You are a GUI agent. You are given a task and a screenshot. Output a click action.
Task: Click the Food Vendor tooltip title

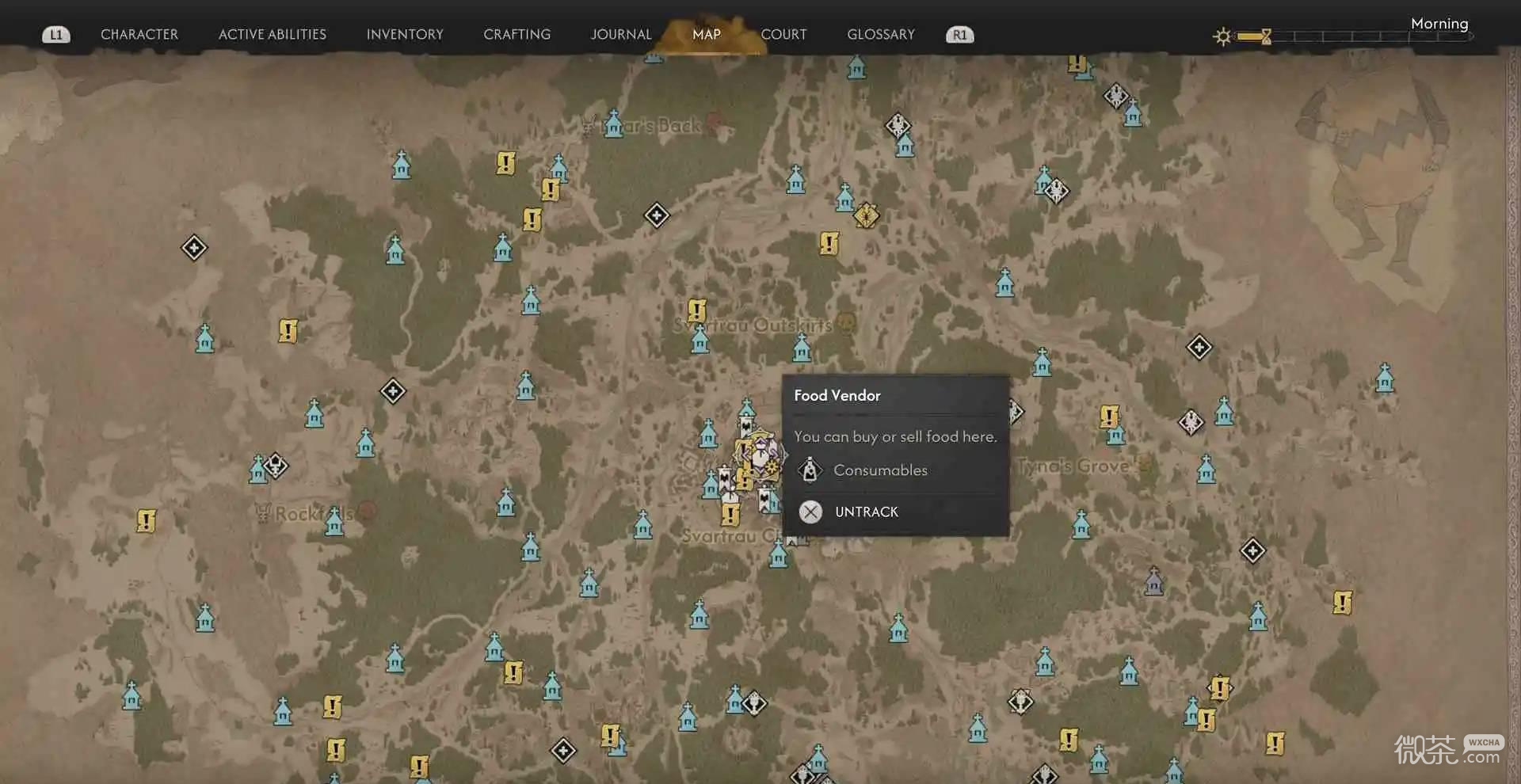coord(837,395)
